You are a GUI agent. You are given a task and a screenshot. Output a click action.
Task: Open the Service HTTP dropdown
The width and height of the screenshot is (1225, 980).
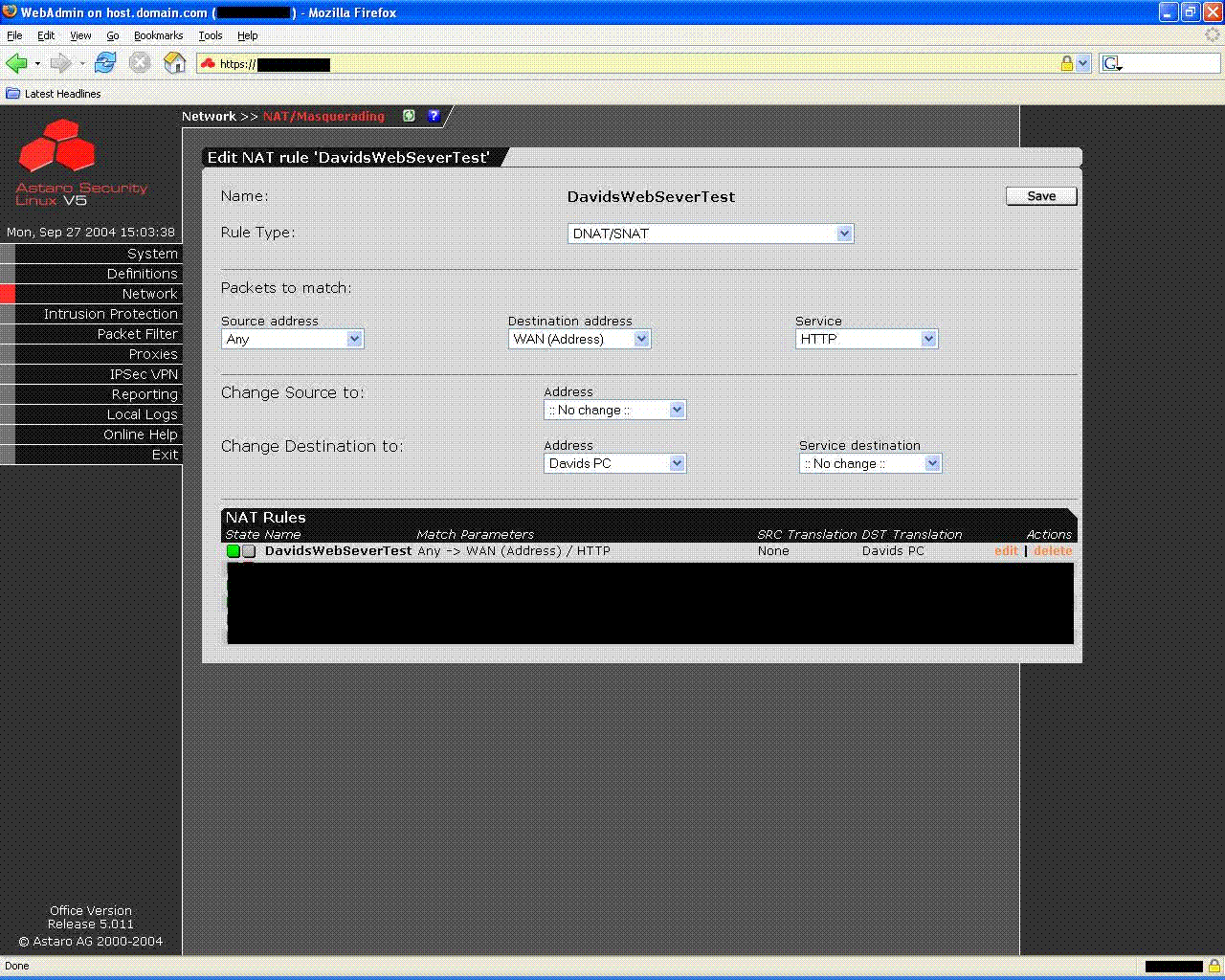866,339
